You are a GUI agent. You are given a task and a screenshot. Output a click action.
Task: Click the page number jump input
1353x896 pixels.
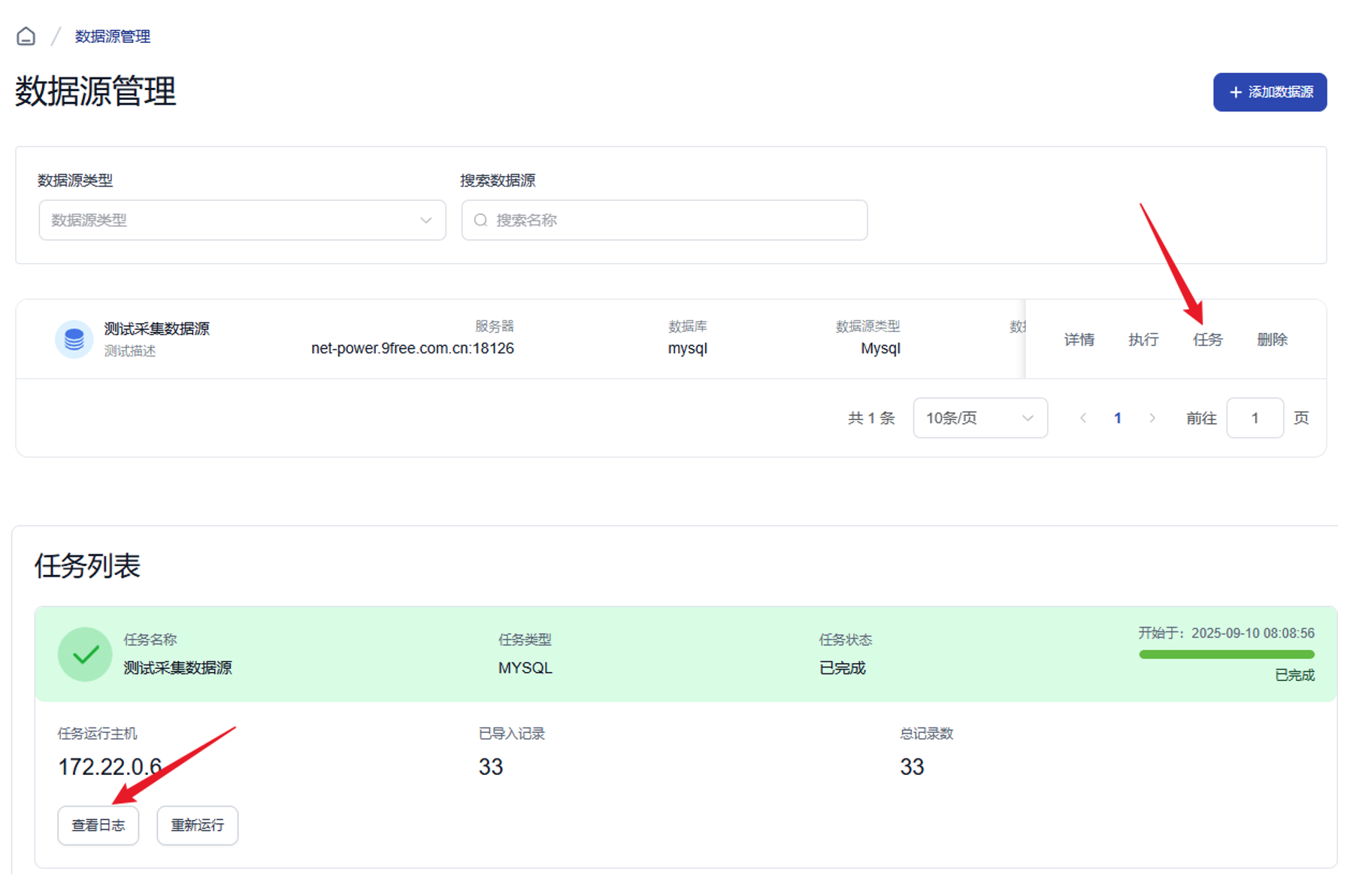point(1255,418)
